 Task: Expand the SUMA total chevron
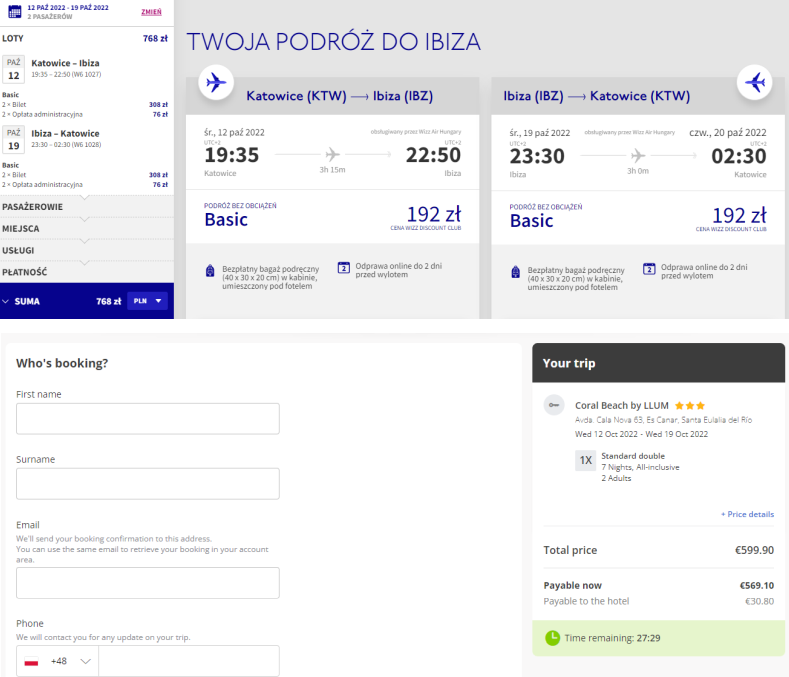point(6,302)
